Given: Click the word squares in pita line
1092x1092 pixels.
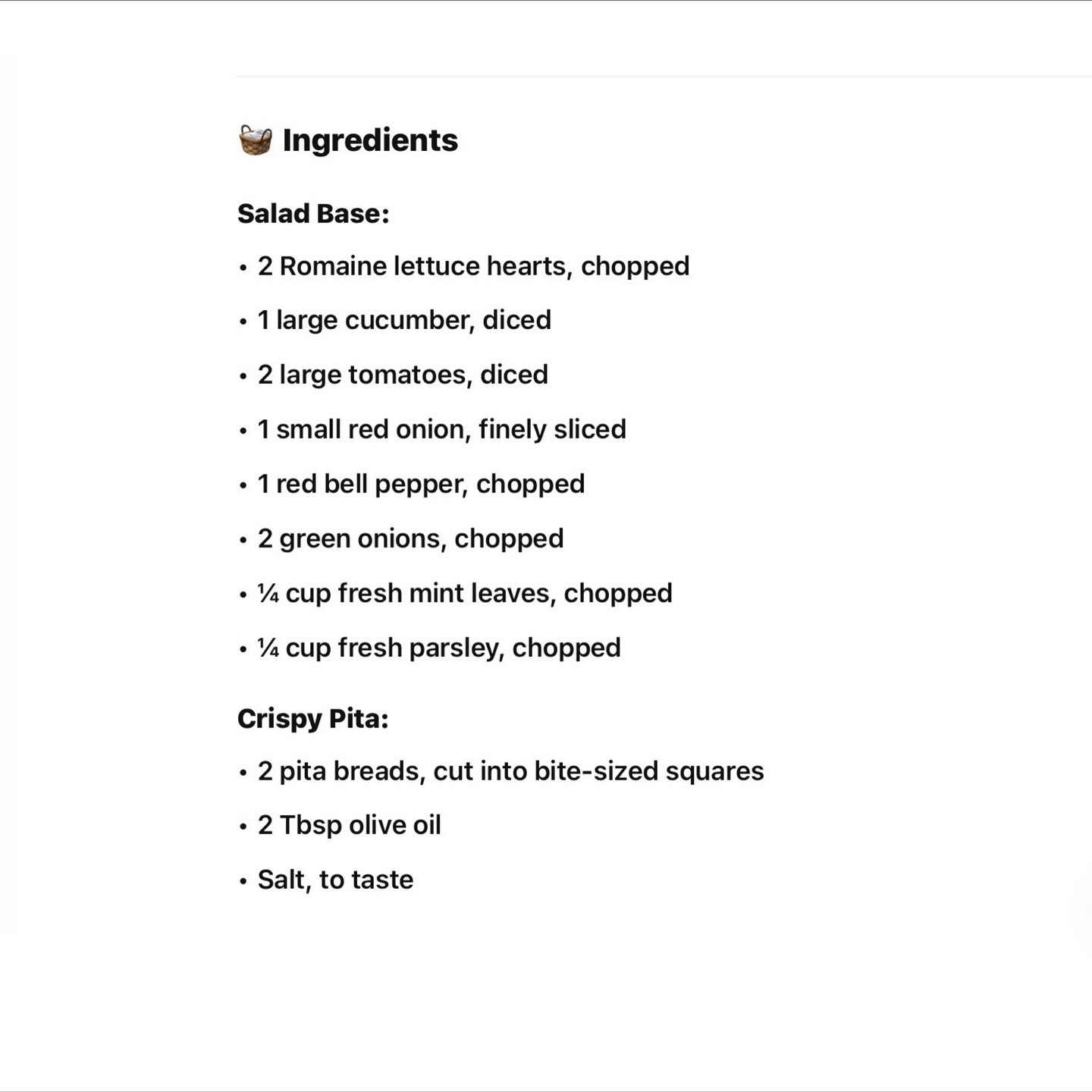Looking at the screenshot, I should [714, 771].
